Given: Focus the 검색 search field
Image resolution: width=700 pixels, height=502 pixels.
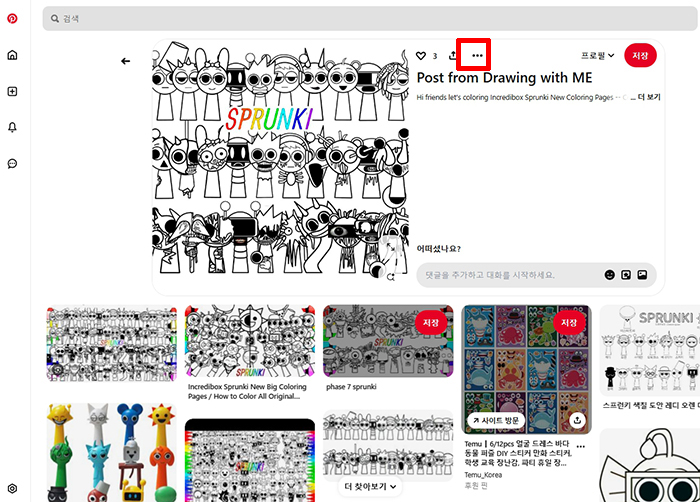Looking at the screenshot, I should pyautogui.click(x=370, y=18).
